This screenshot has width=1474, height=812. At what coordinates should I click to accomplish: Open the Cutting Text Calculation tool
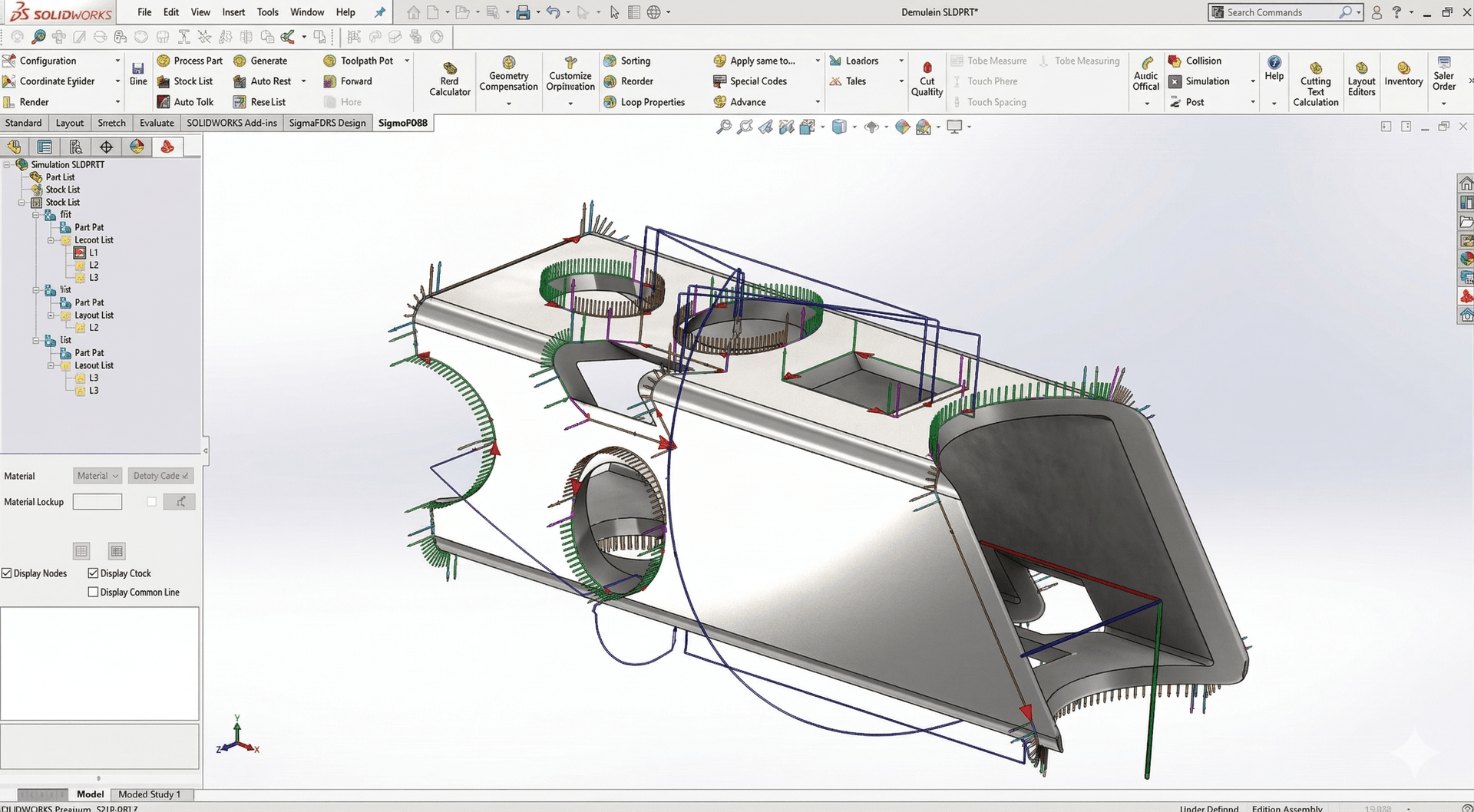tap(1315, 84)
